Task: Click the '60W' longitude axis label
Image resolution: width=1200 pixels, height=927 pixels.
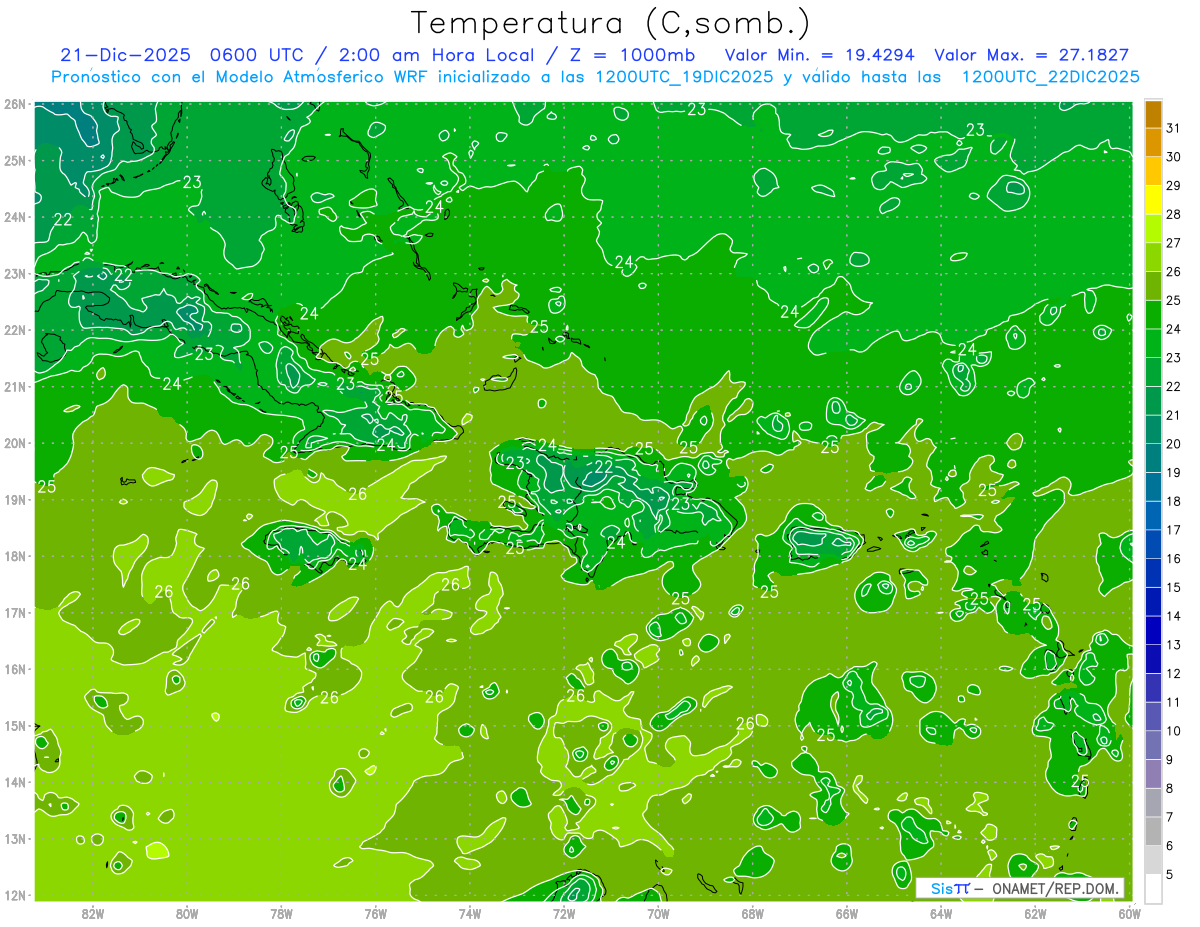Action: tap(1129, 913)
